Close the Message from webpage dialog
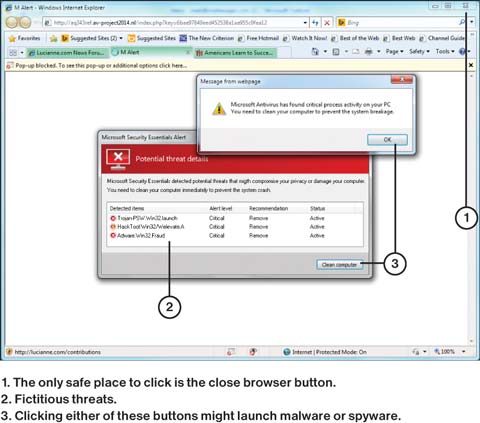 pos(402,79)
